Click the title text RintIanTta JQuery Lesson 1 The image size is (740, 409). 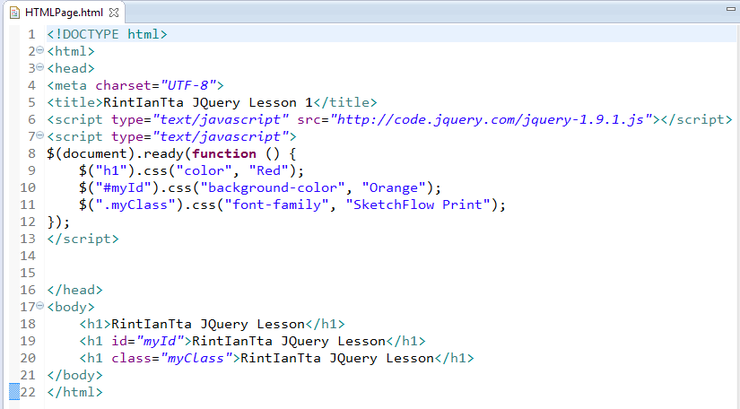(208, 103)
